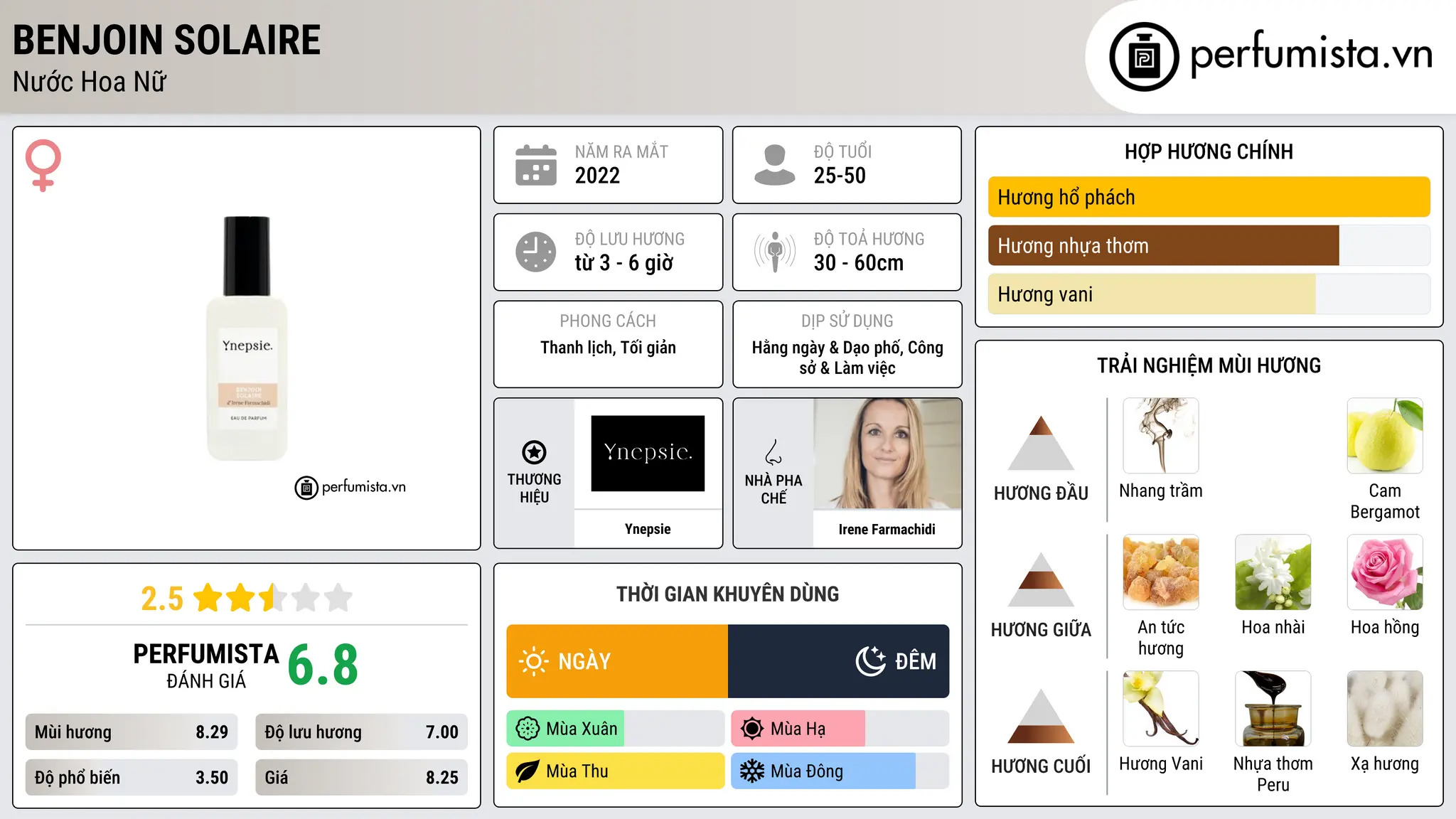This screenshot has height=819, width=1456.
Task: Click the person icon beside age range
Action: pyautogui.click(x=774, y=165)
